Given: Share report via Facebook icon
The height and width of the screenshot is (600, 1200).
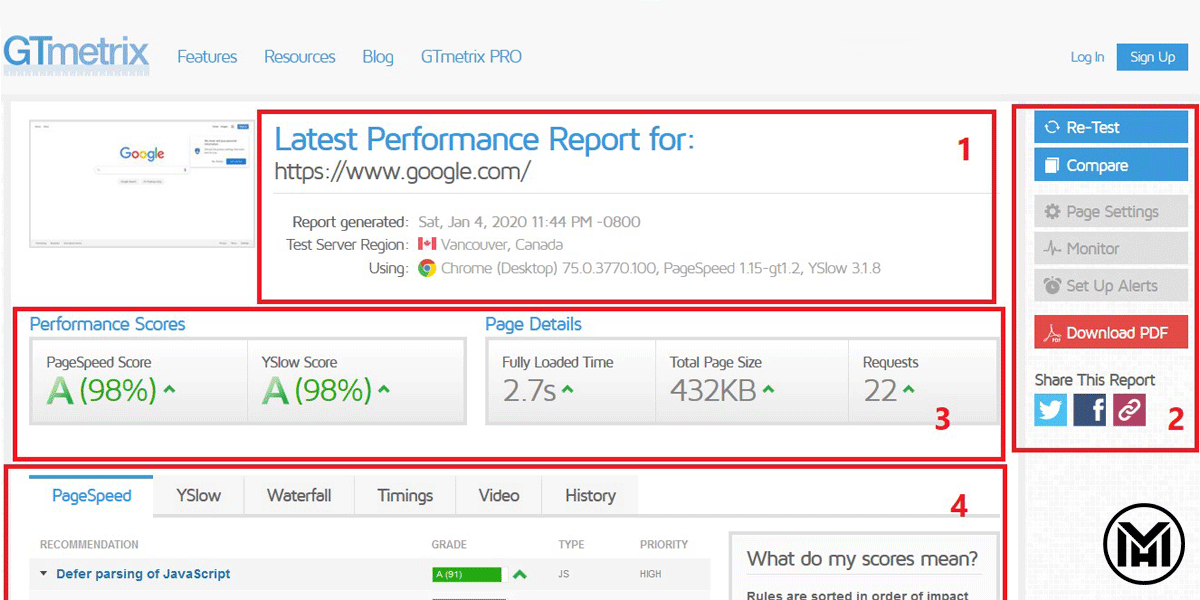Looking at the screenshot, I should [1090, 410].
